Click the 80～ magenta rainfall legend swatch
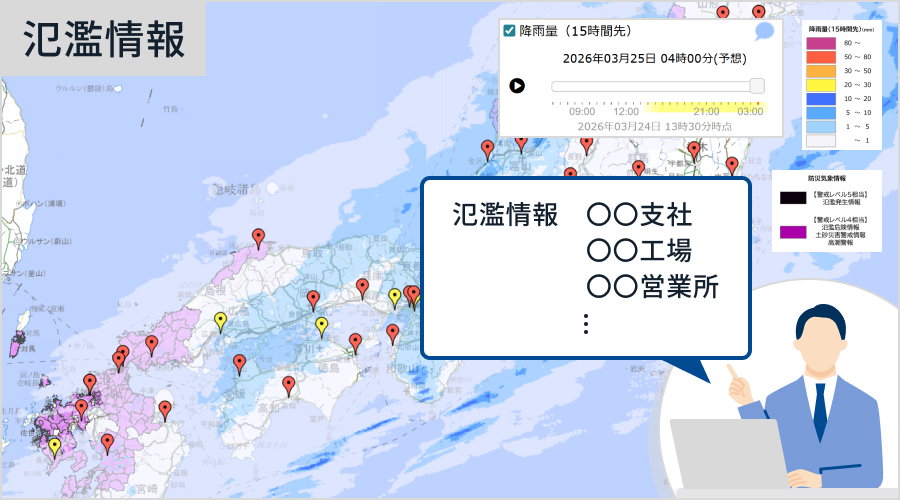Image resolution: width=900 pixels, height=500 pixels. pyautogui.click(x=821, y=44)
